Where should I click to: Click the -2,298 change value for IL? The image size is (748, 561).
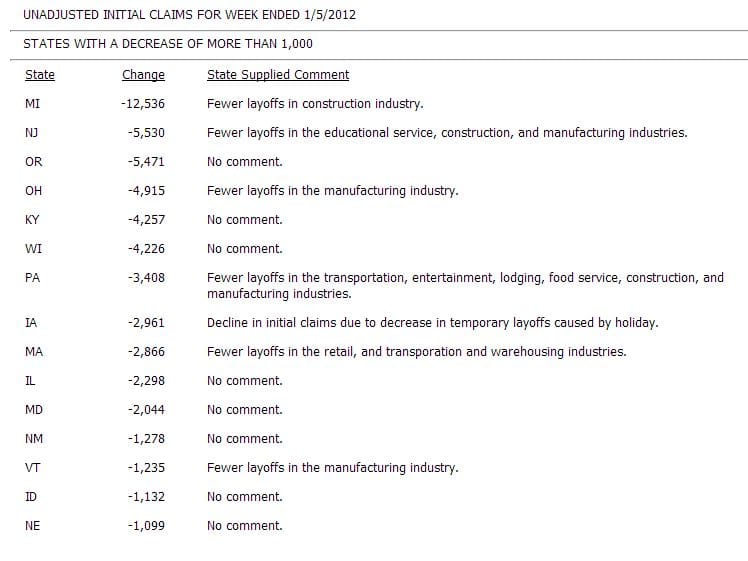(146, 381)
